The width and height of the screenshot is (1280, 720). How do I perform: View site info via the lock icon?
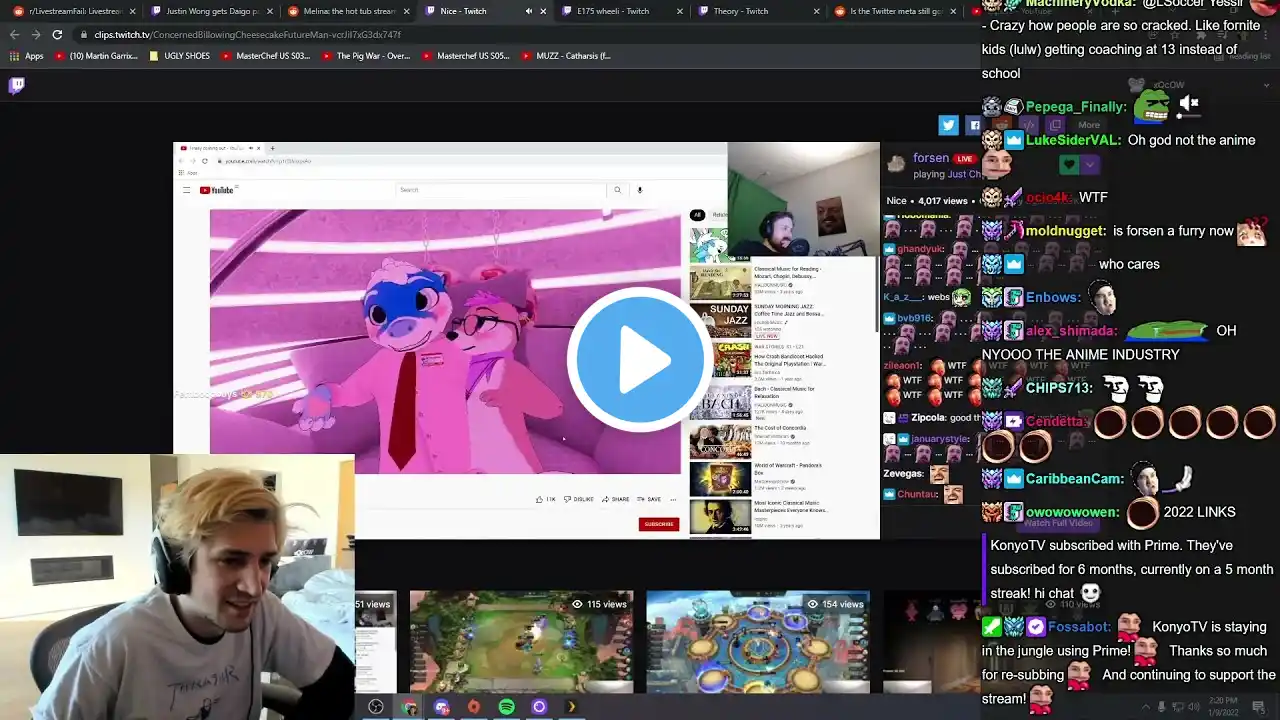point(84,35)
